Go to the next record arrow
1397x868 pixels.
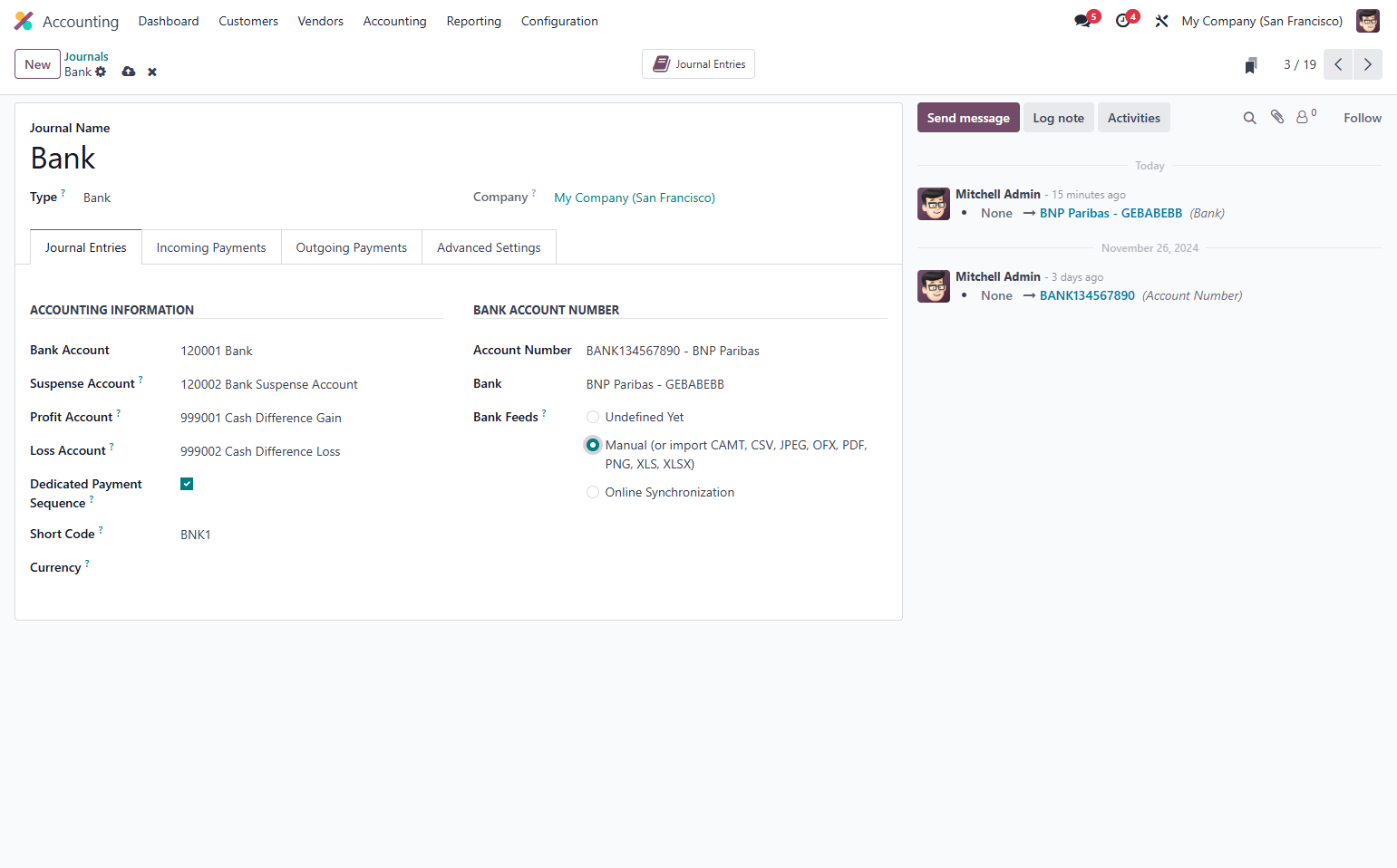(x=1368, y=64)
